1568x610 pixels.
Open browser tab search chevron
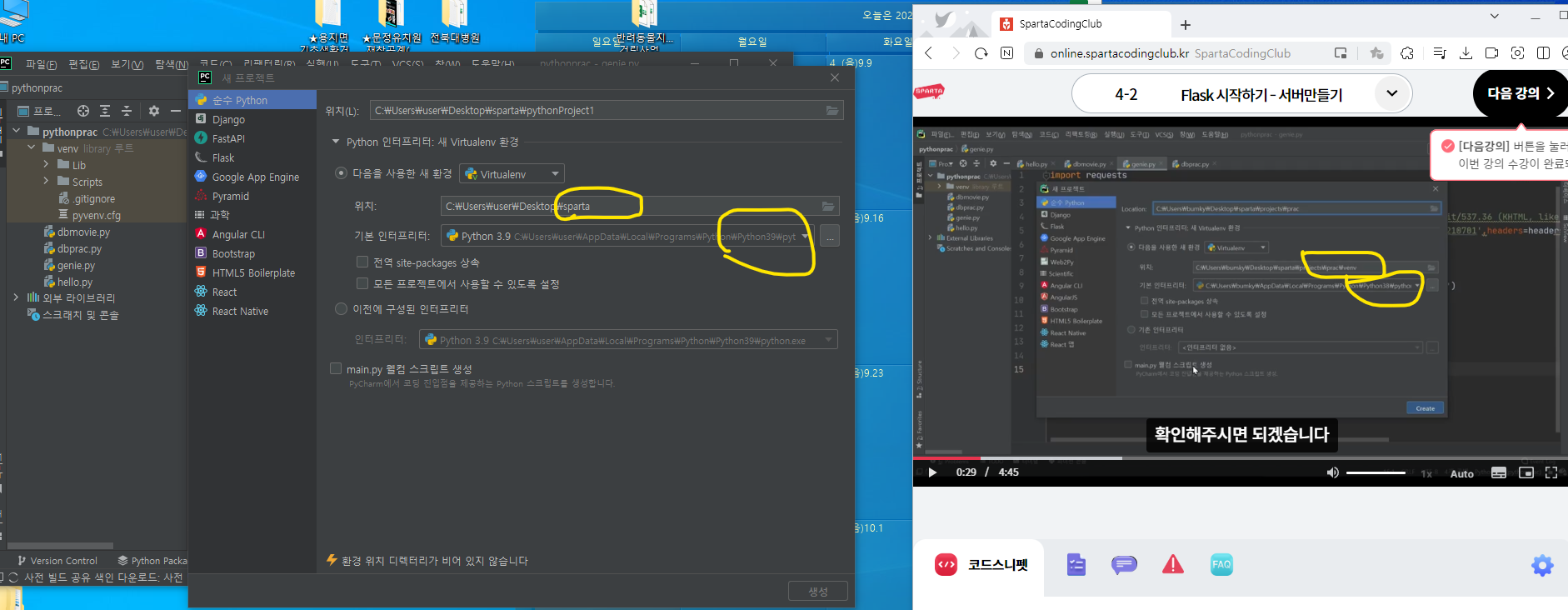pos(1494,16)
